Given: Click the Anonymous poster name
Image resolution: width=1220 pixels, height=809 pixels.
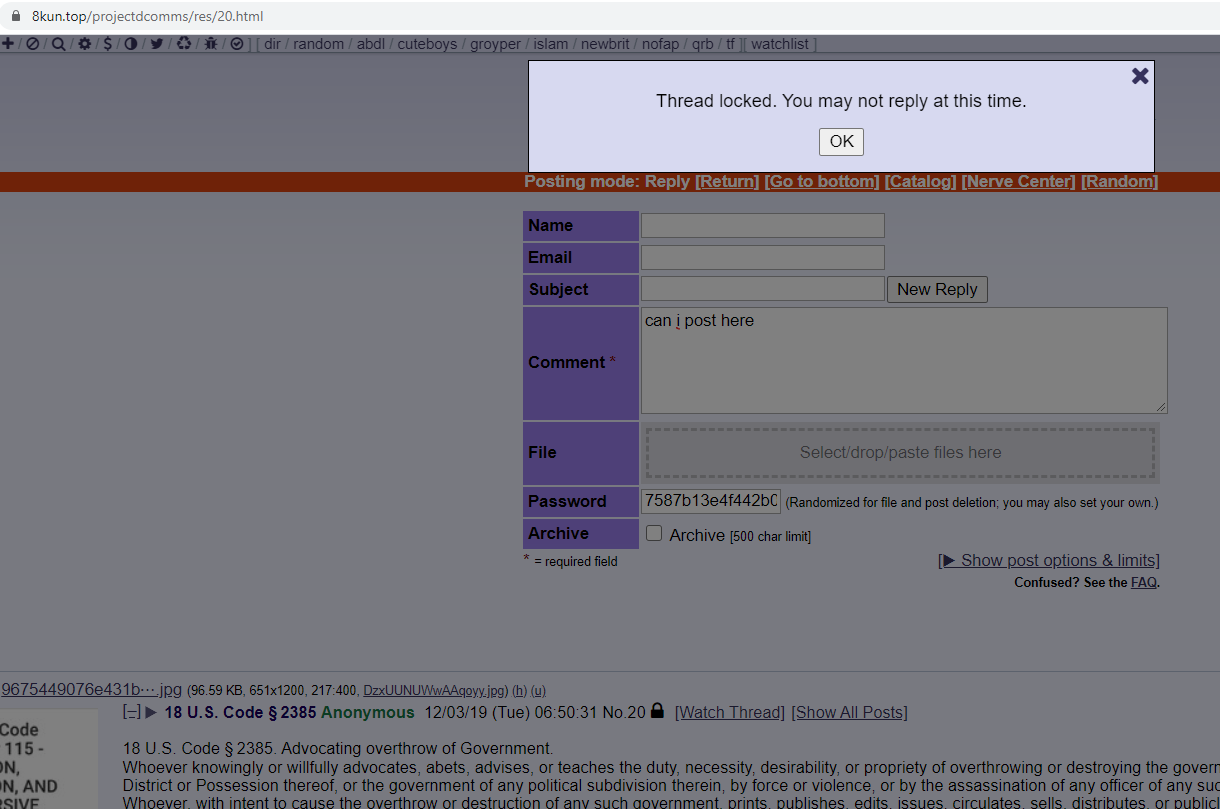Looking at the screenshot, I should (x=367, y=712).
